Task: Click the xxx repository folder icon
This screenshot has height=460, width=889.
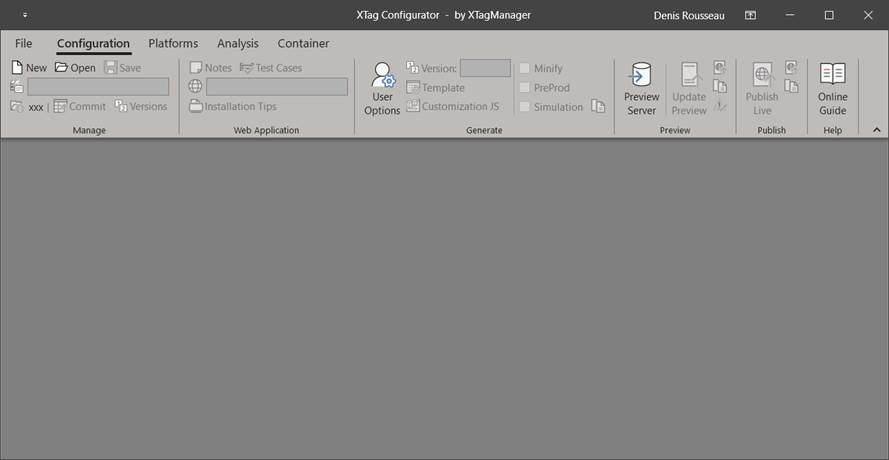Action: coord(17,107)
